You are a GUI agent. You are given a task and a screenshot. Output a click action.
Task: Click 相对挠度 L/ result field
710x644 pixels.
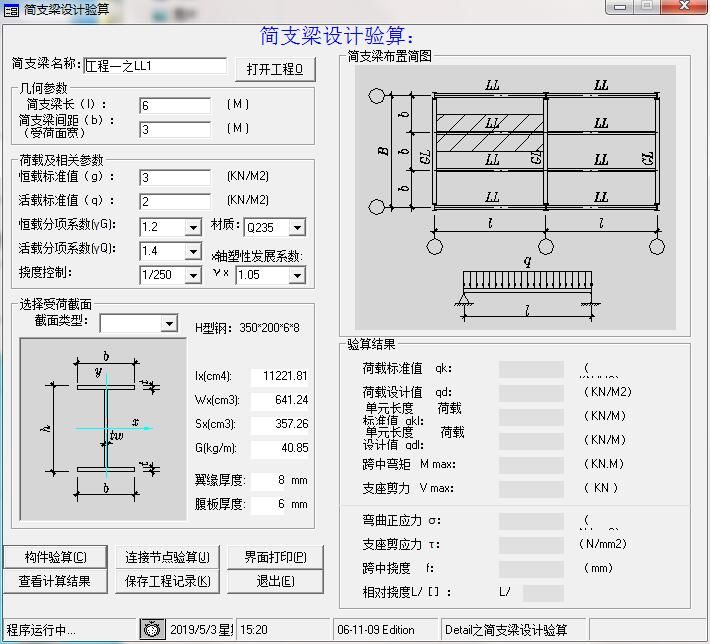tap(543, 593)
